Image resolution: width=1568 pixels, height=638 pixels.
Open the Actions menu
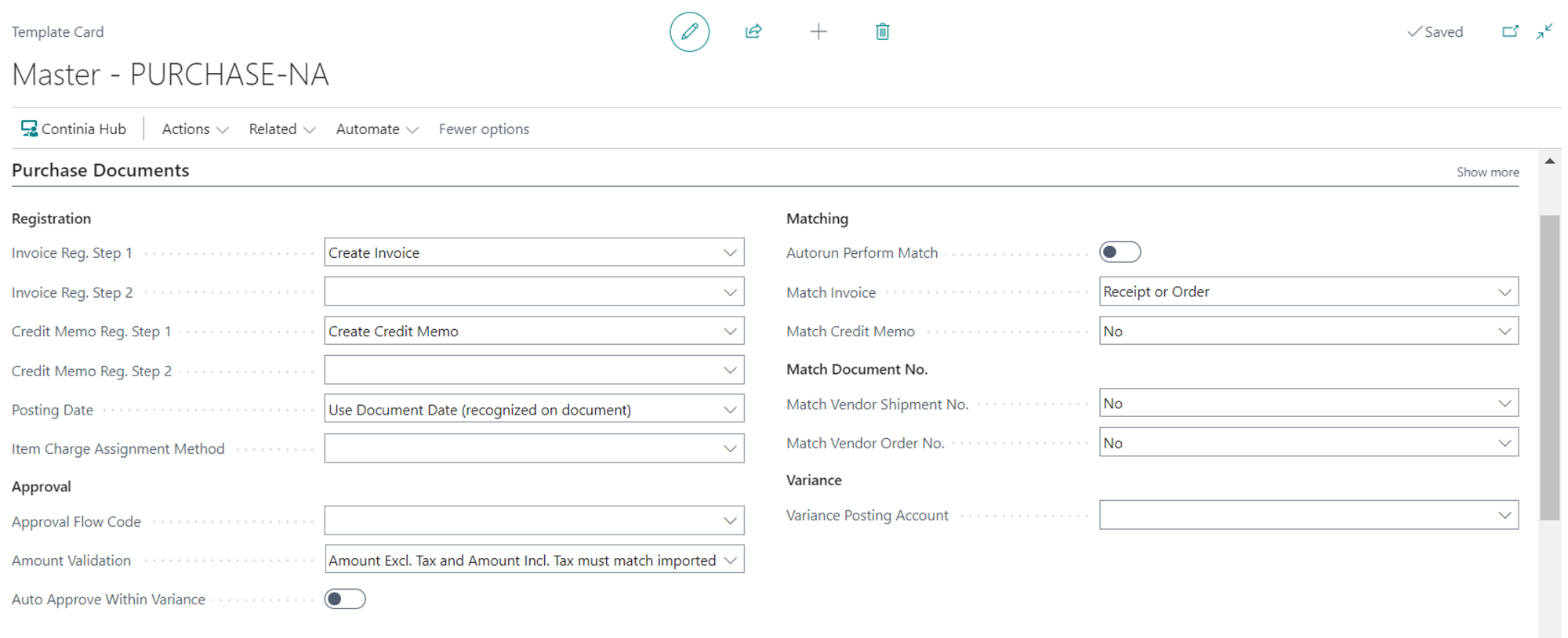point(194,129)
